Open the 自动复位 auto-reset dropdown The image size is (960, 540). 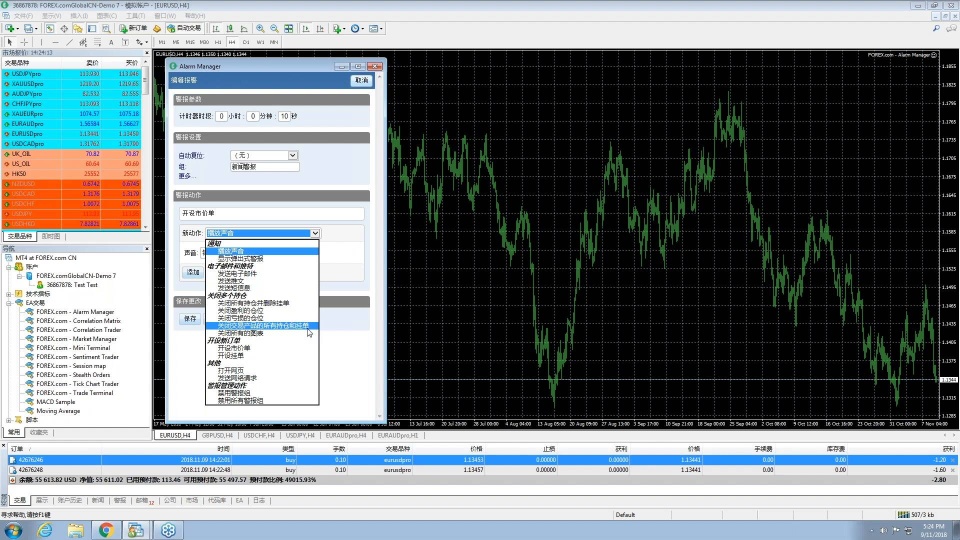(293, 156)
